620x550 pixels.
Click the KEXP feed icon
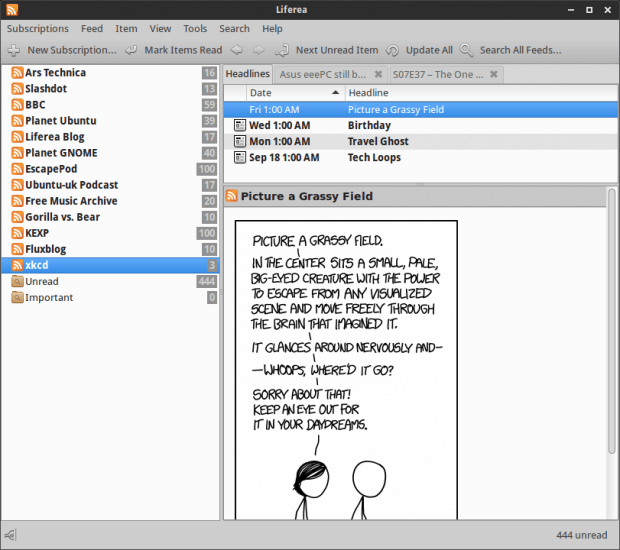pos(17,233)
